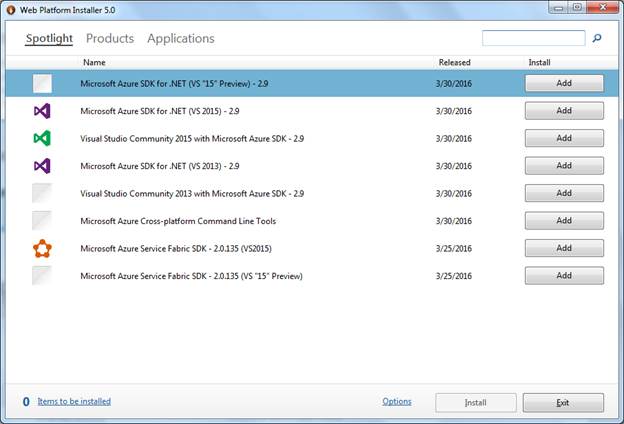Click Visual Studio icon for Azure SDK (VS 2015)
This screenshot has width=624, height=424.
point(42,111)
